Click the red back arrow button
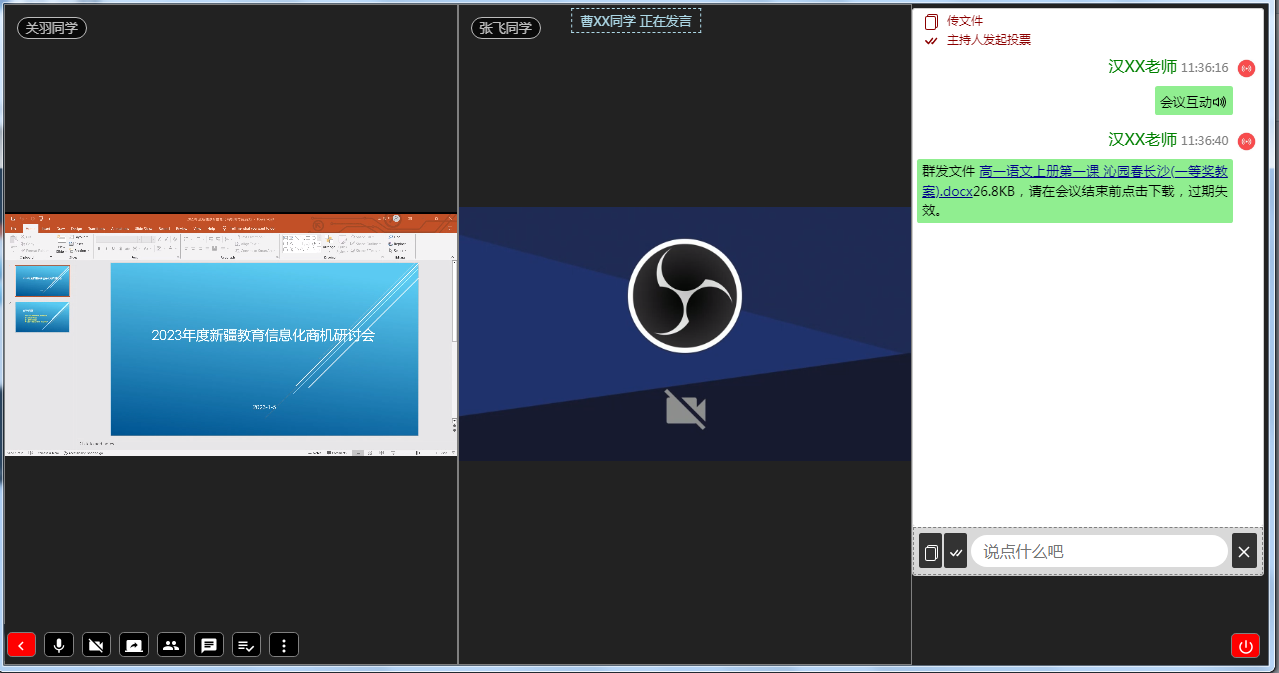 click(21, 645)
